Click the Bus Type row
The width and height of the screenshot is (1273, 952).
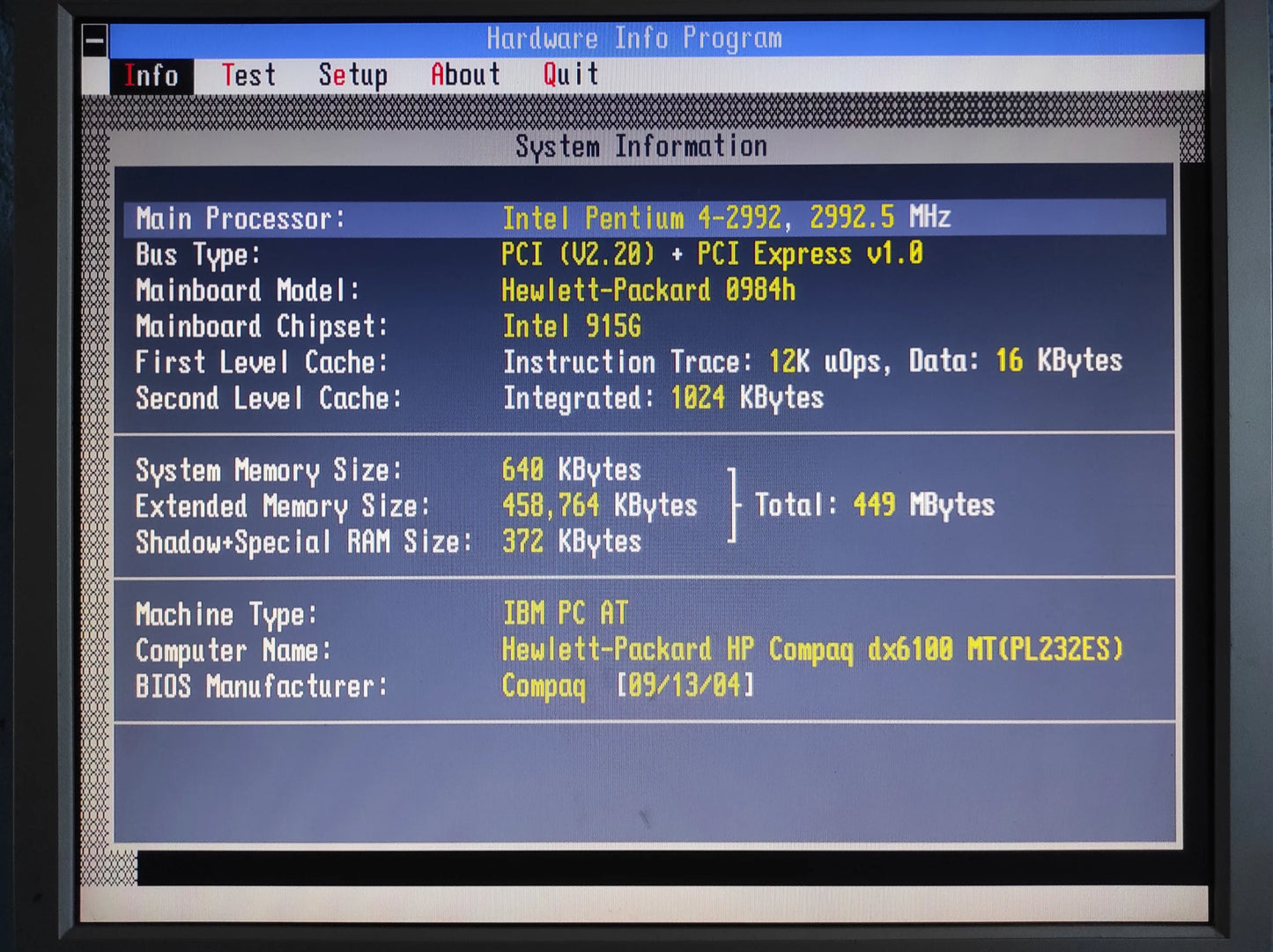pyautogui.click(x=645, y=255)
